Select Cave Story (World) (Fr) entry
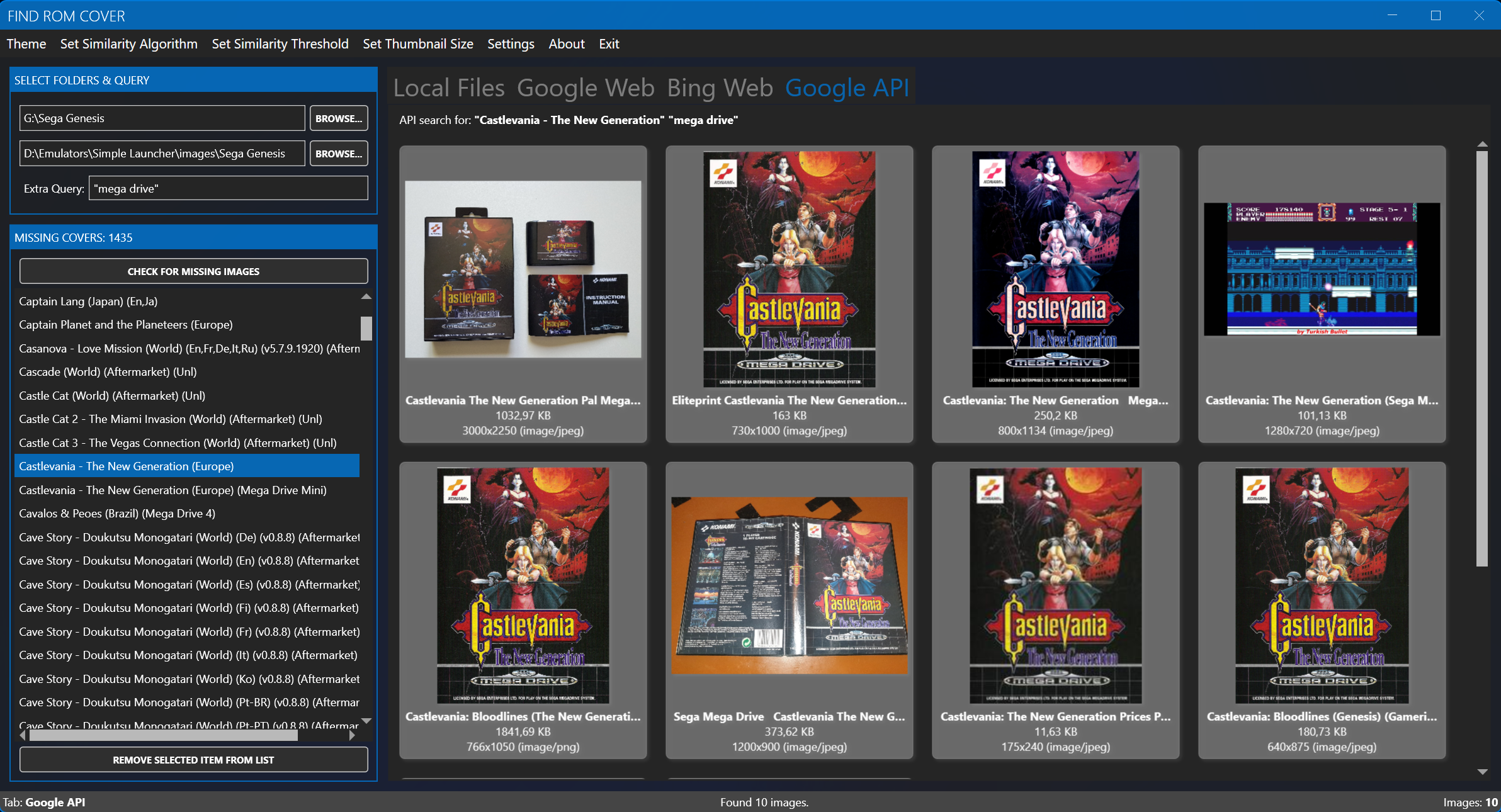This screenshot has width=1501, height=812. [187, 632]
